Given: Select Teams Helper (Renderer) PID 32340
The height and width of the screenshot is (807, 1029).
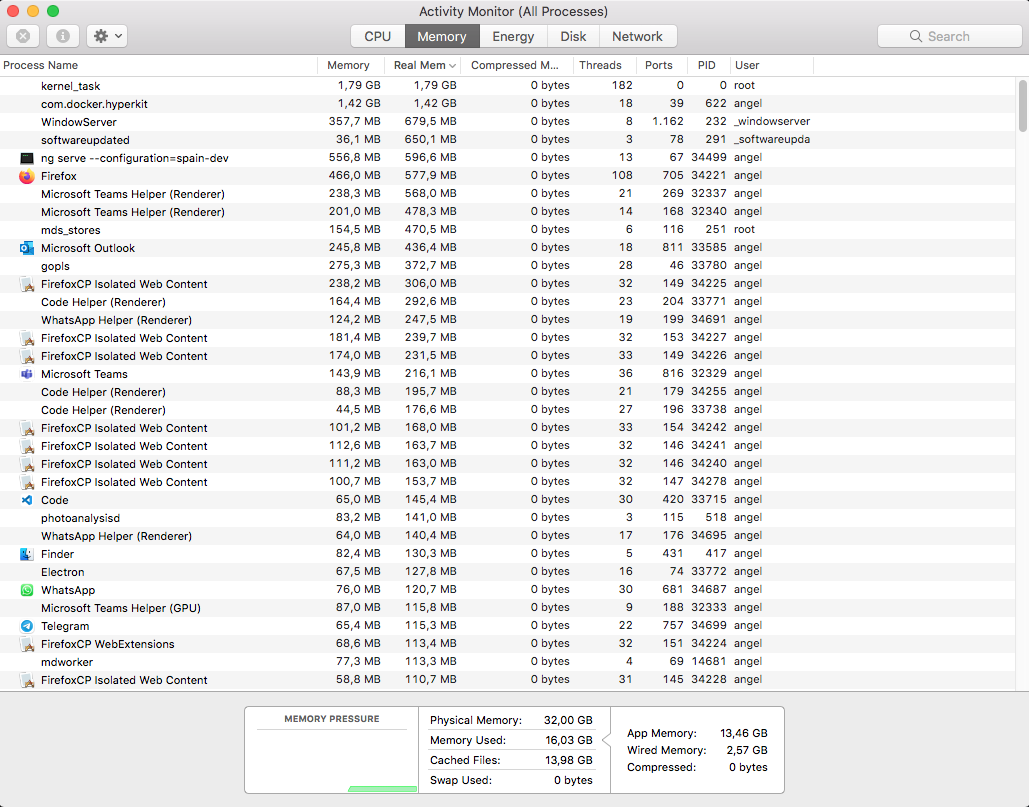Looking at the screenshot, I should 509,211.
